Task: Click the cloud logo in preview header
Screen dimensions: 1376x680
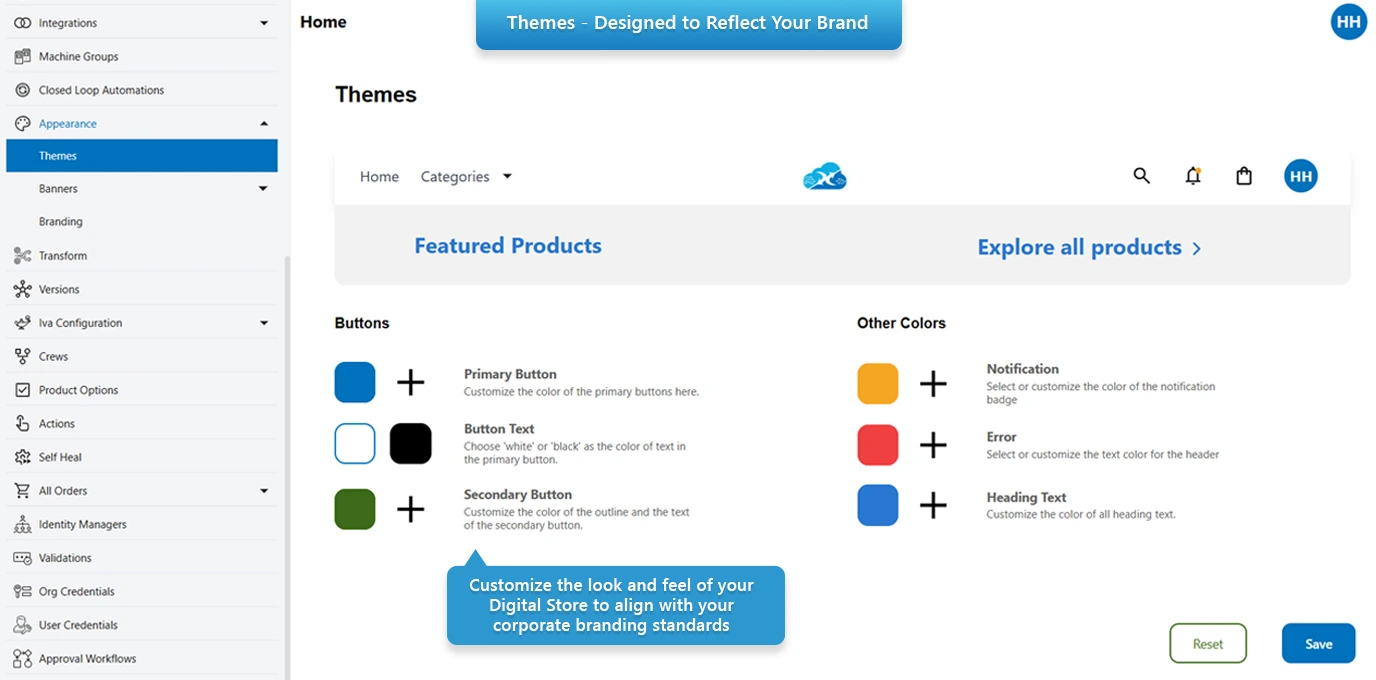Action: click(825, 177)
